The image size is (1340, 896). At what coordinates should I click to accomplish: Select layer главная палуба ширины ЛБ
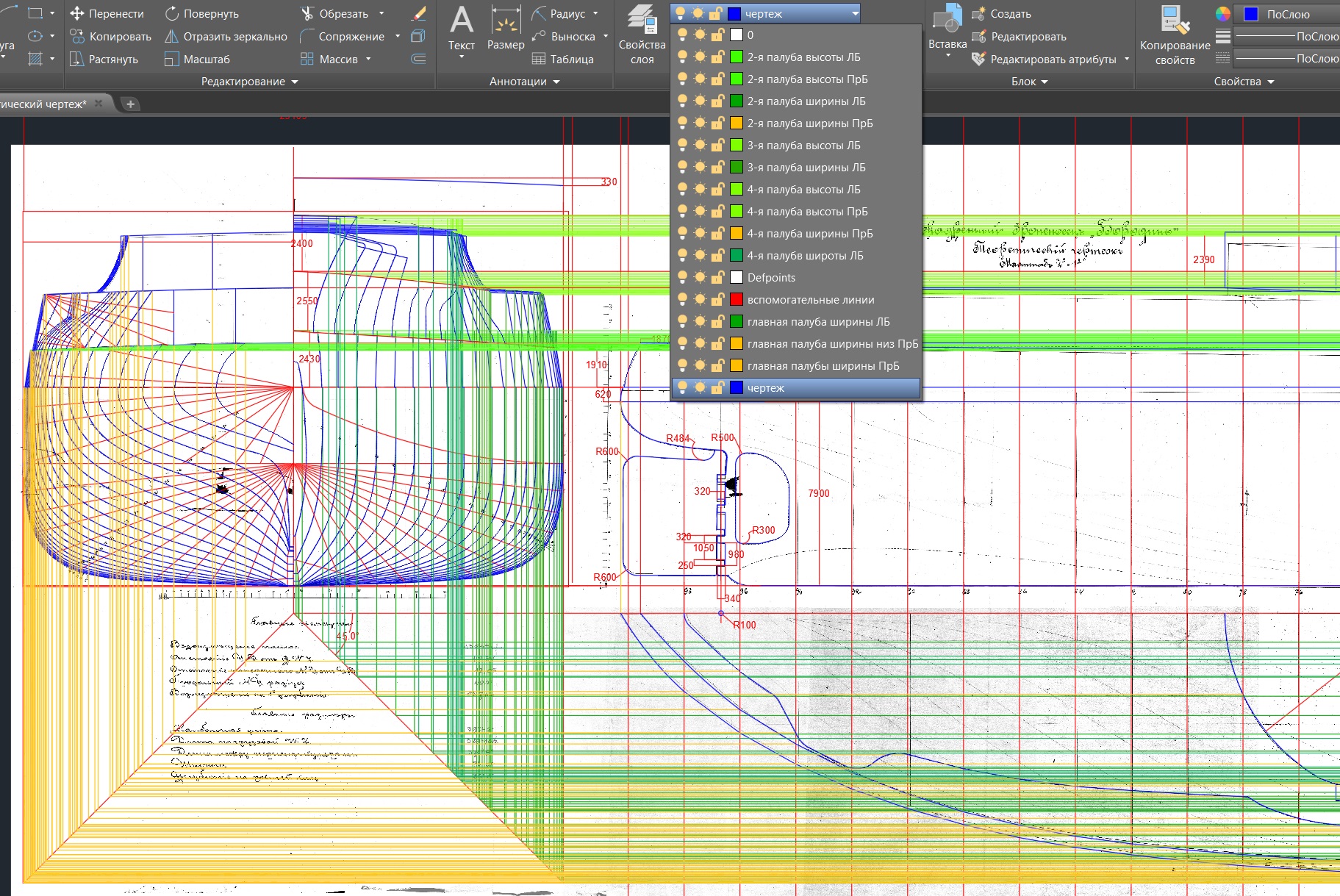[x=818, y=322]
